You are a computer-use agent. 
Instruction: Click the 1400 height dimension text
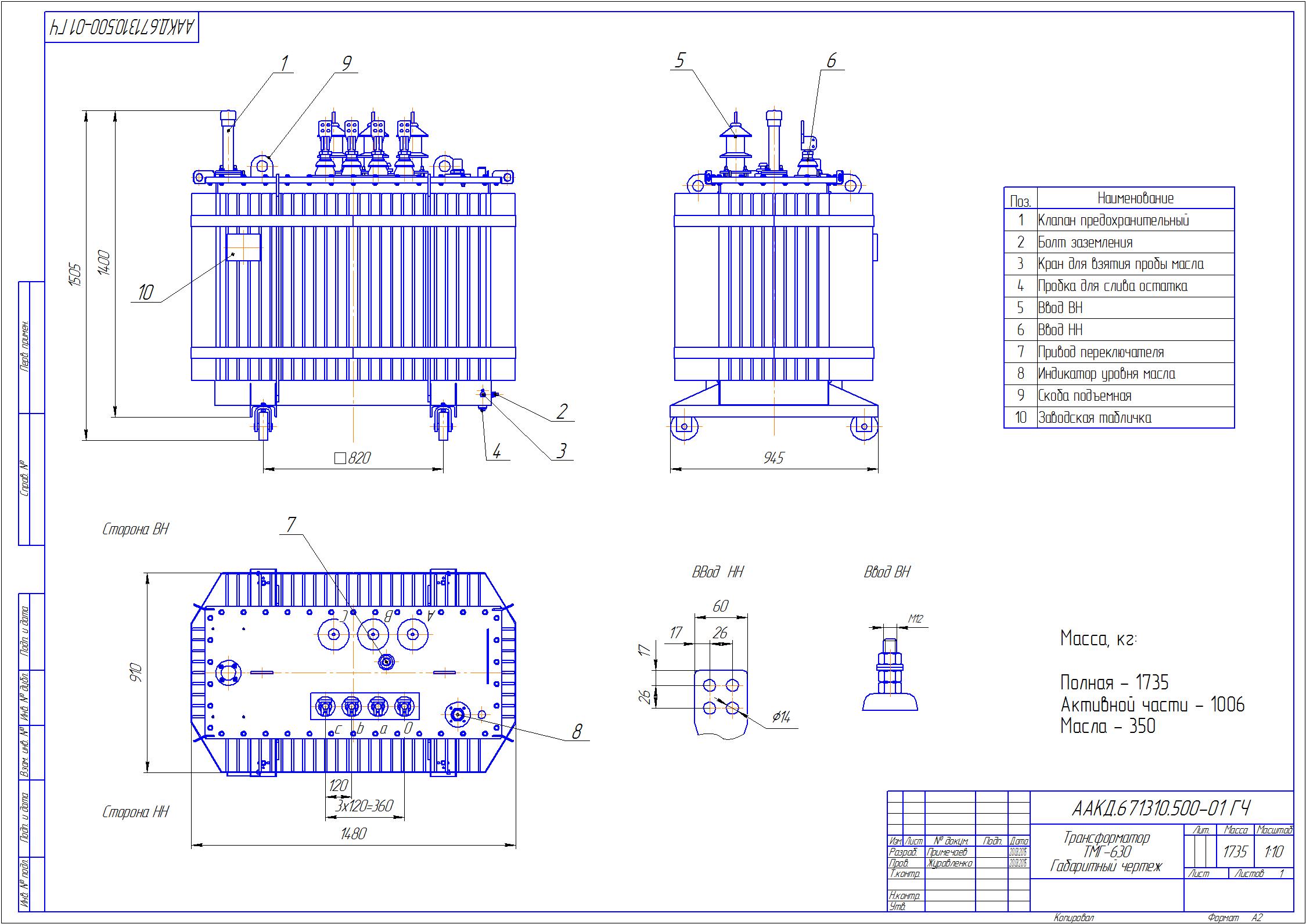pyautogui.click(x=104, y=263)
